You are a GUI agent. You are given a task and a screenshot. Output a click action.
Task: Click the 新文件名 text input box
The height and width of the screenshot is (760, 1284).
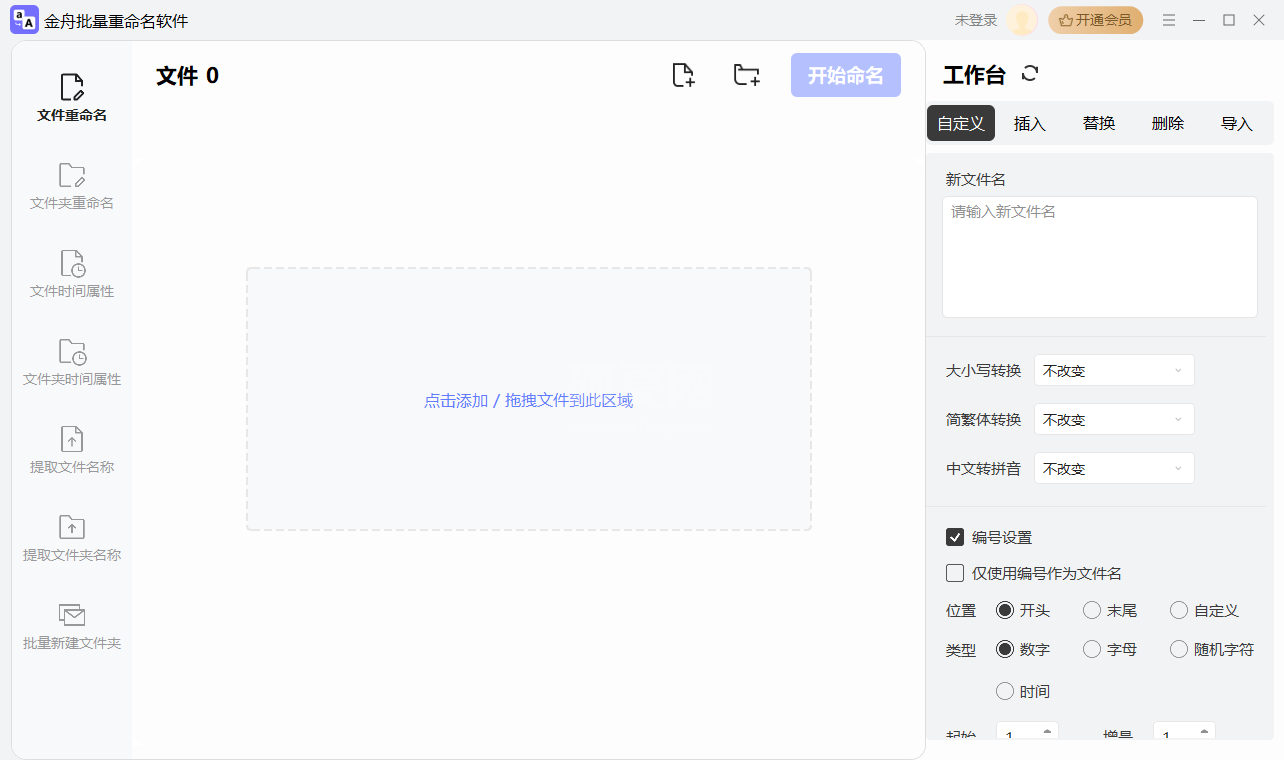tap(1100, 257)
